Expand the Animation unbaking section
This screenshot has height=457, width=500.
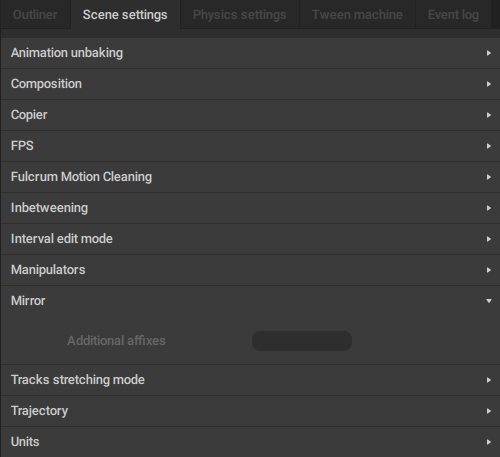[250, 53]
